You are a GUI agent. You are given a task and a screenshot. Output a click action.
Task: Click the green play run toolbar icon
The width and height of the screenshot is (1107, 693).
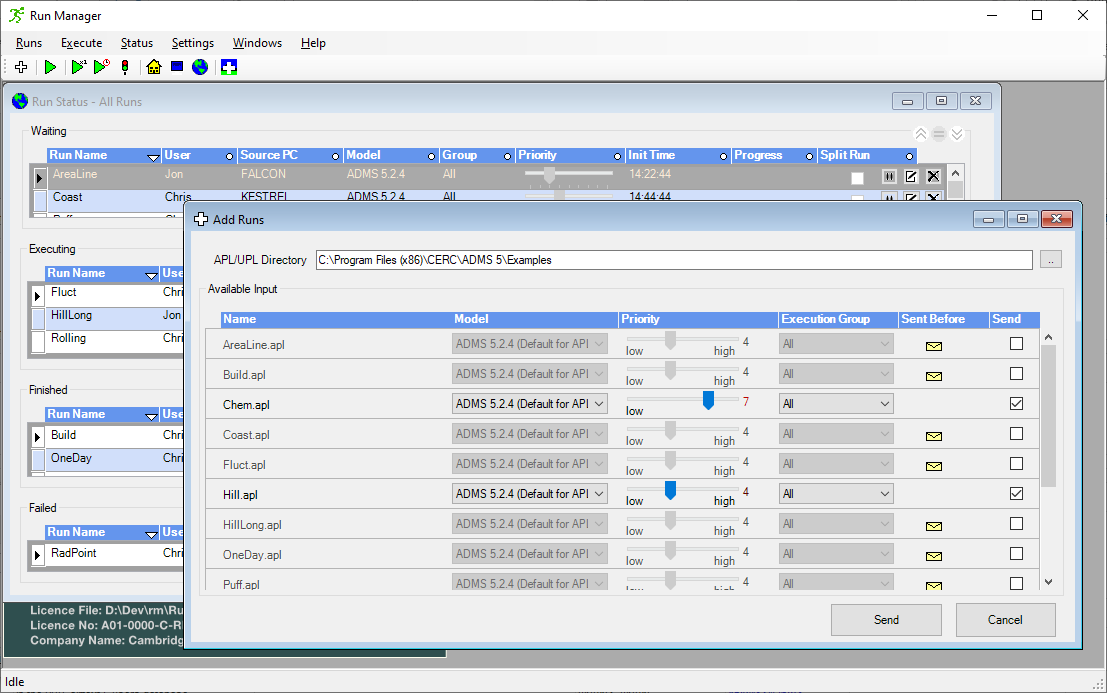pos(50,67)
